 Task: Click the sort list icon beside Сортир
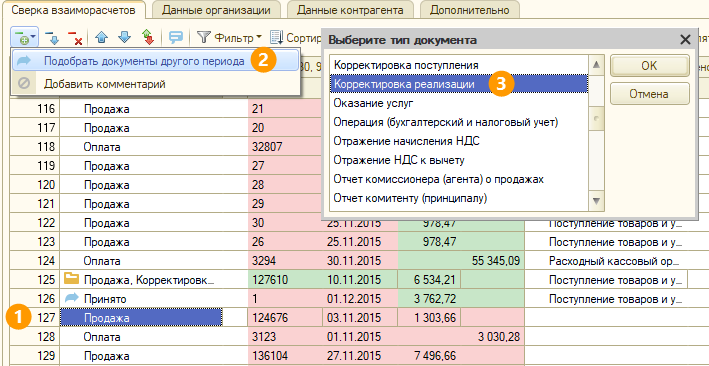[276, 38]
